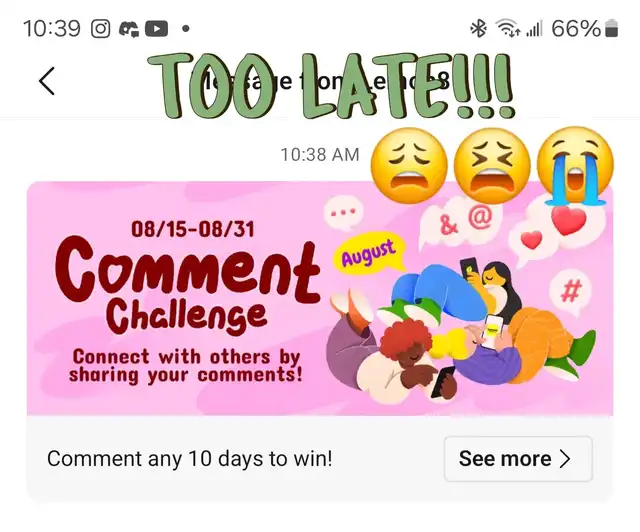Tap the yellow August speech bubble
This screenshot has width=640, height=532.
370,254
